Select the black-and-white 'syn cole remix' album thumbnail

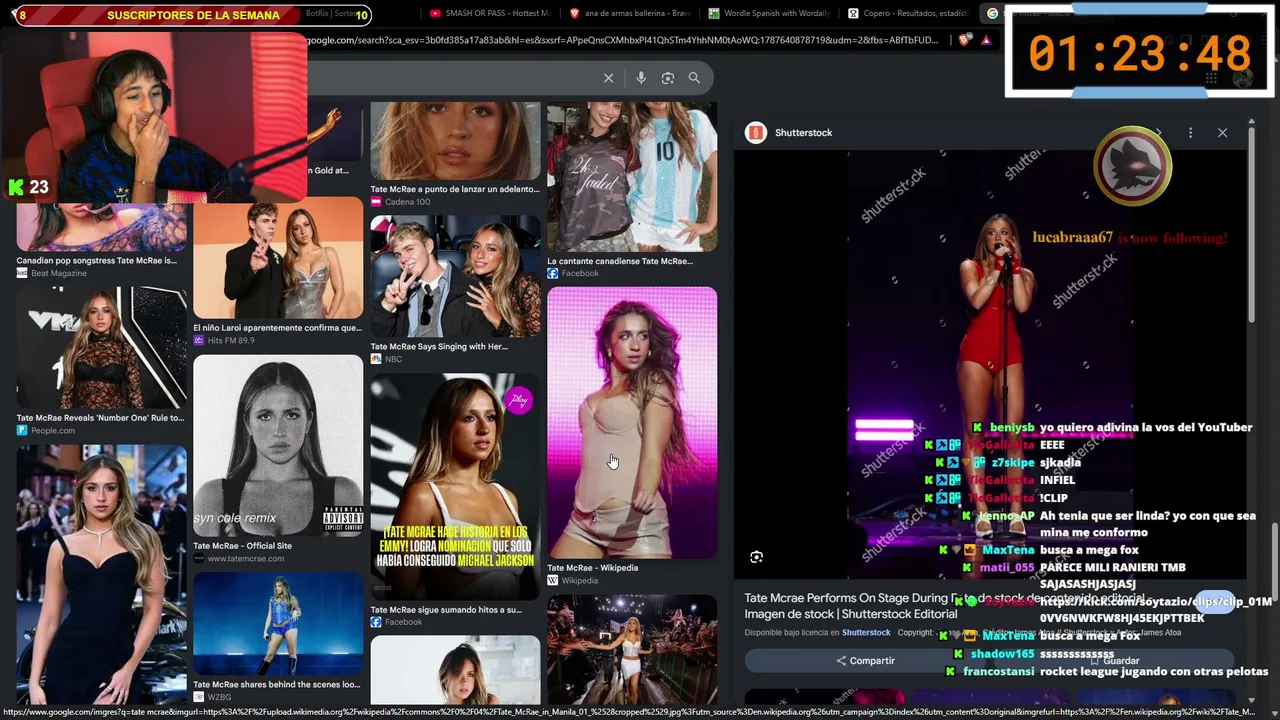point(278,446)
